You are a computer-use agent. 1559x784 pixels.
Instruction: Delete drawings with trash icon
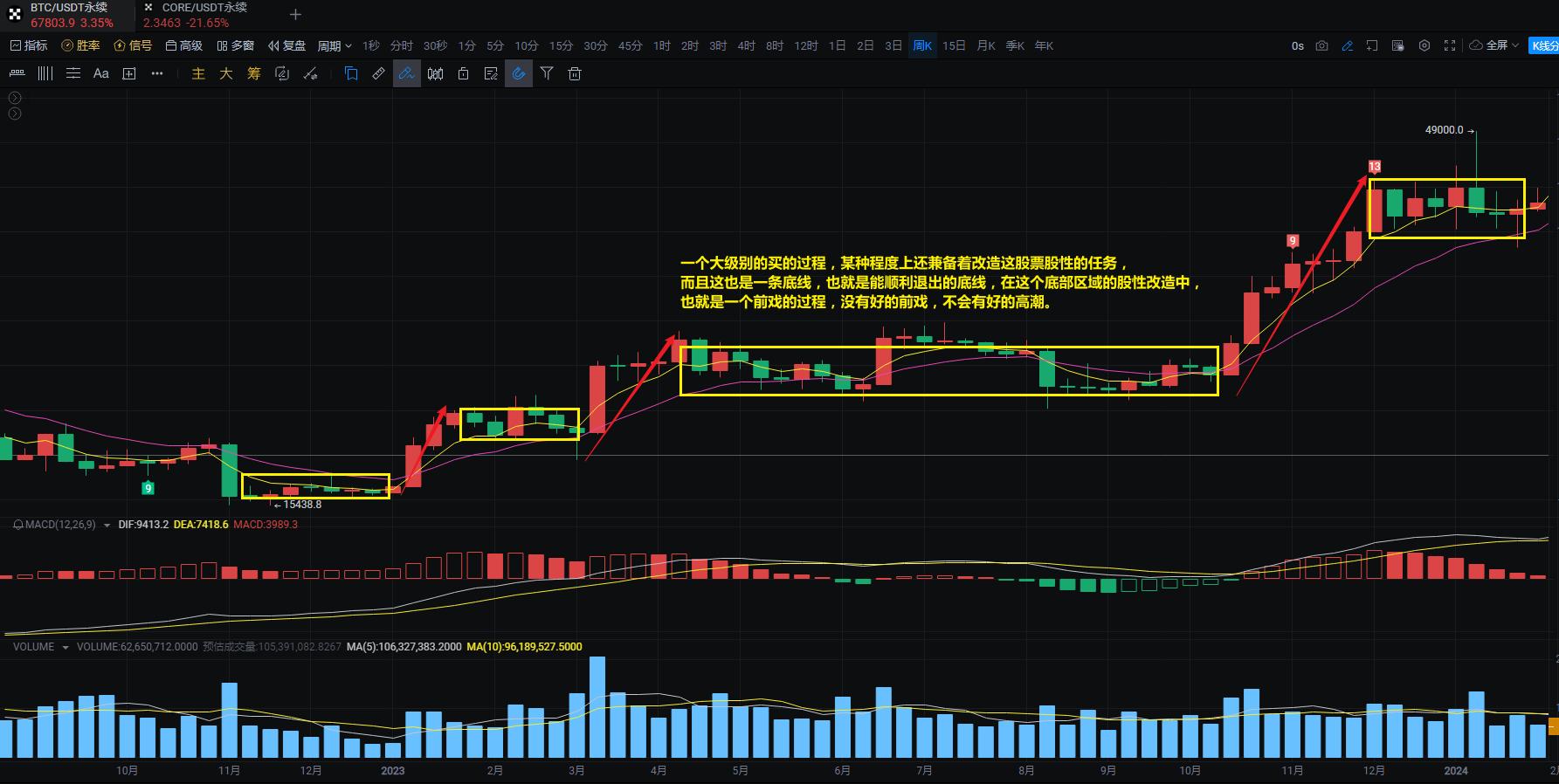[x=575, y=73]
